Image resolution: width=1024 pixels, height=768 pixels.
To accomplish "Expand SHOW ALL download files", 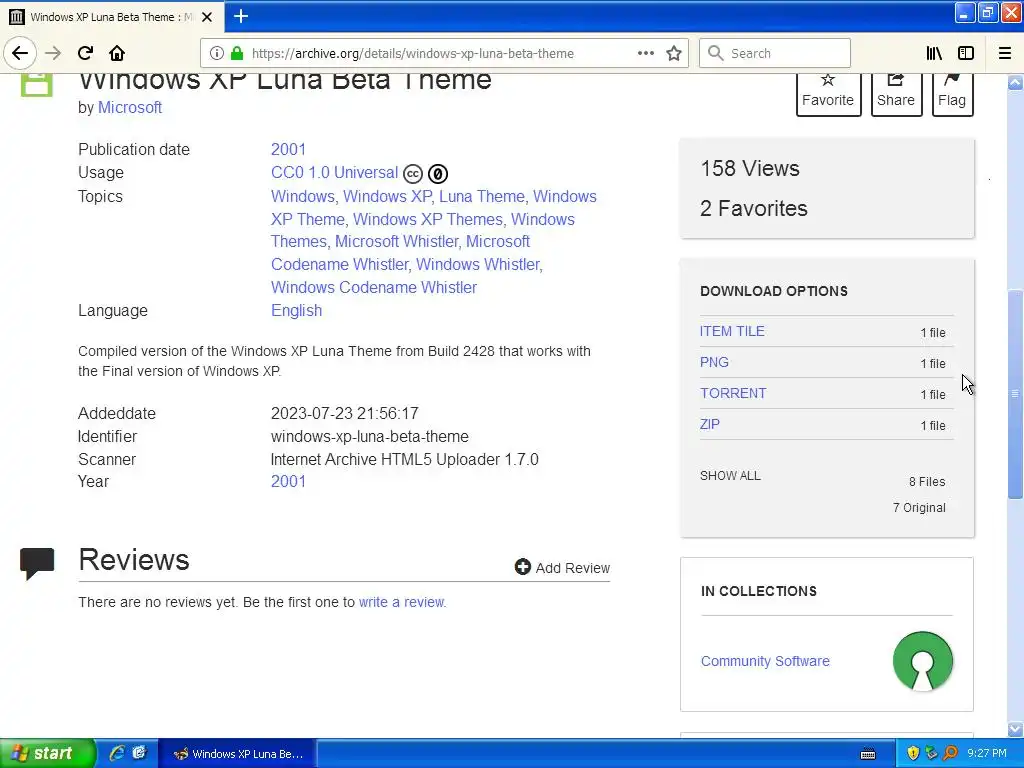I will [730, 475].
